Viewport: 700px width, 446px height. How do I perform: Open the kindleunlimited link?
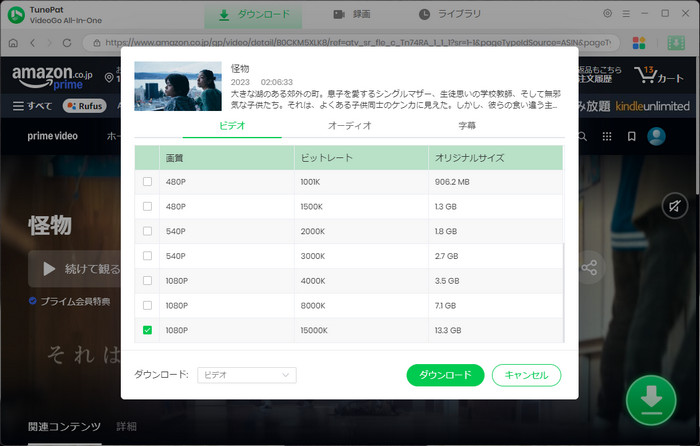(652, 106)
